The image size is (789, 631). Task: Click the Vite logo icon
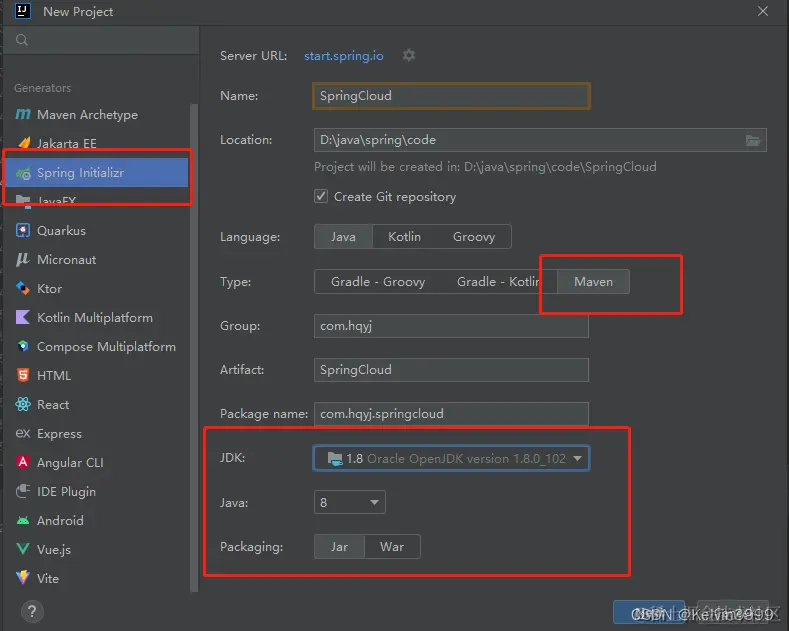point(23,578)
